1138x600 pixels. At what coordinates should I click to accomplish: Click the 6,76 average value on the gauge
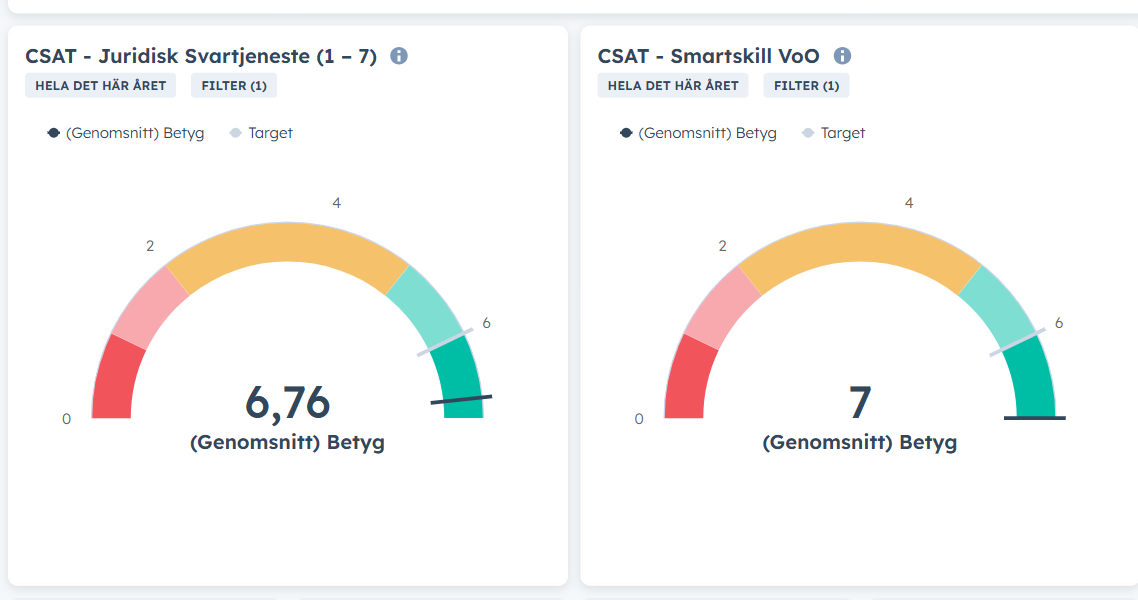[x=287, y=402]
